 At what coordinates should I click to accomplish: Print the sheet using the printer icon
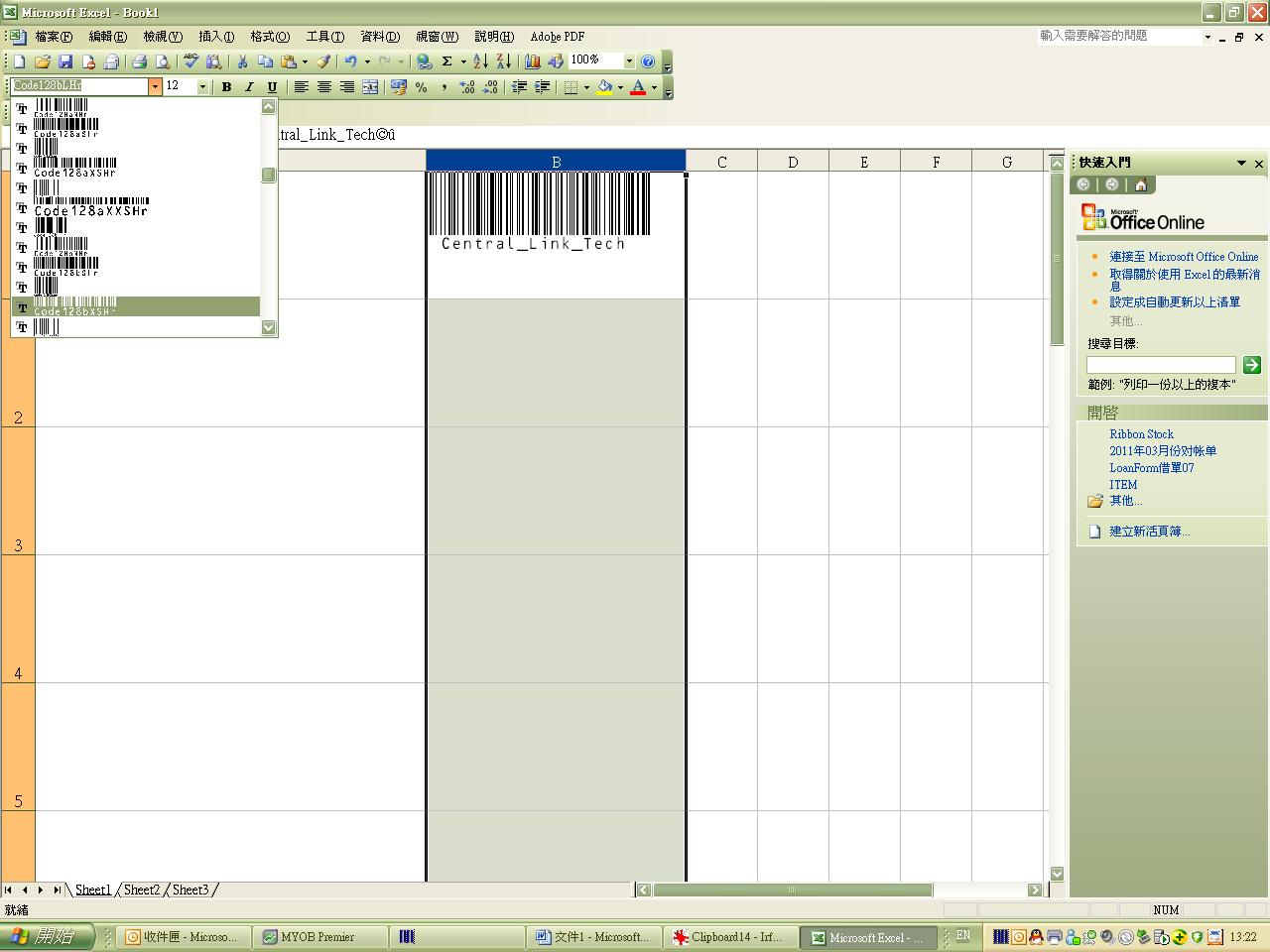coord(140,61)
